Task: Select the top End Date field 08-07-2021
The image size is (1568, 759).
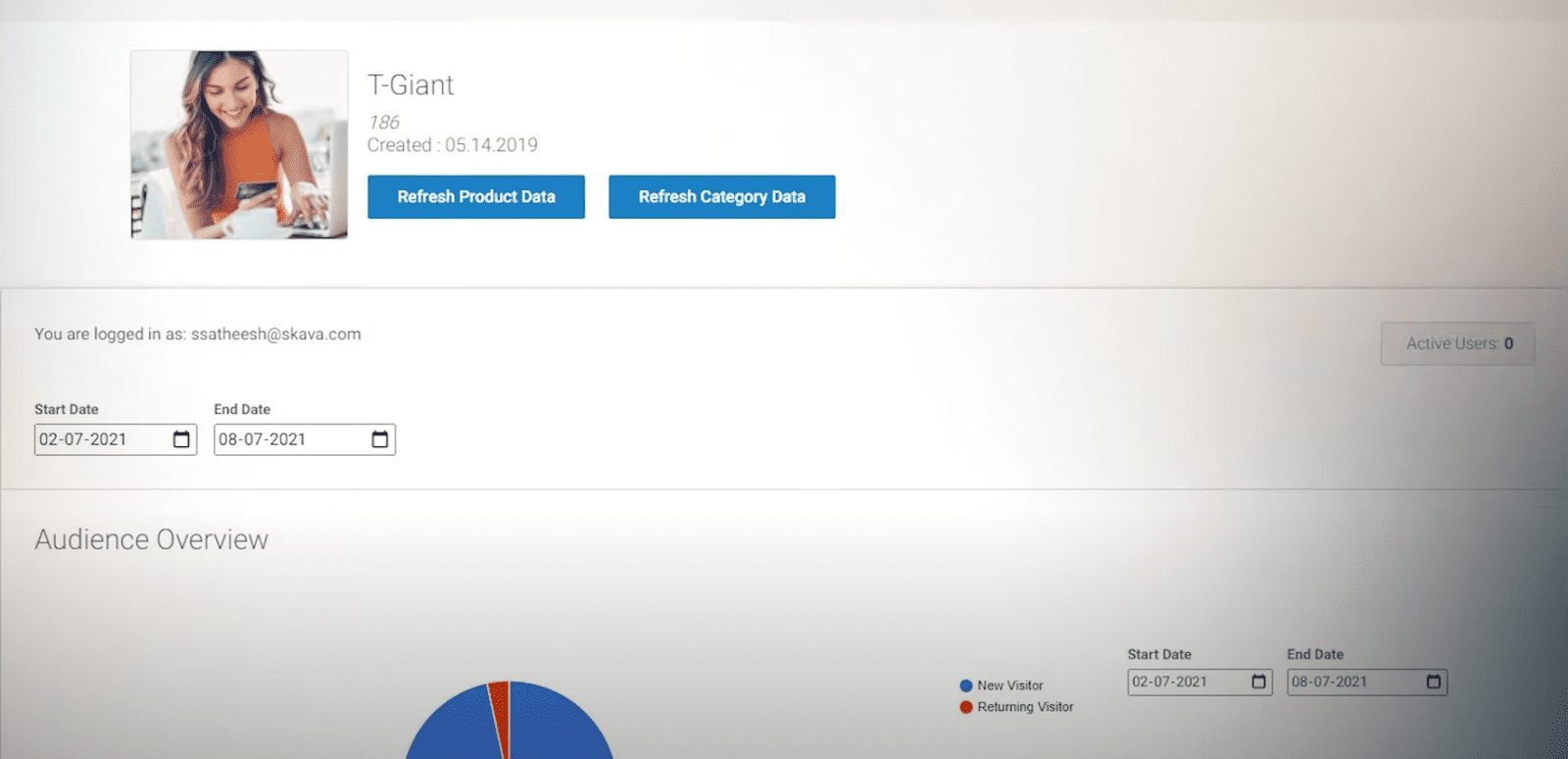Action: pos(305,439)
